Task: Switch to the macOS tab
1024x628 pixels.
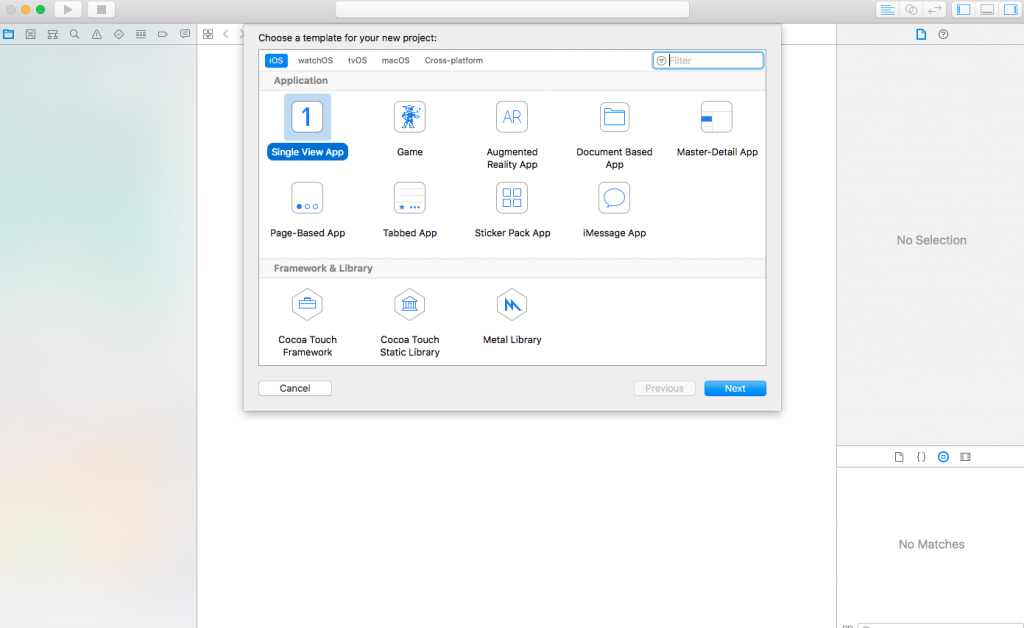Action: click(396, 60)
